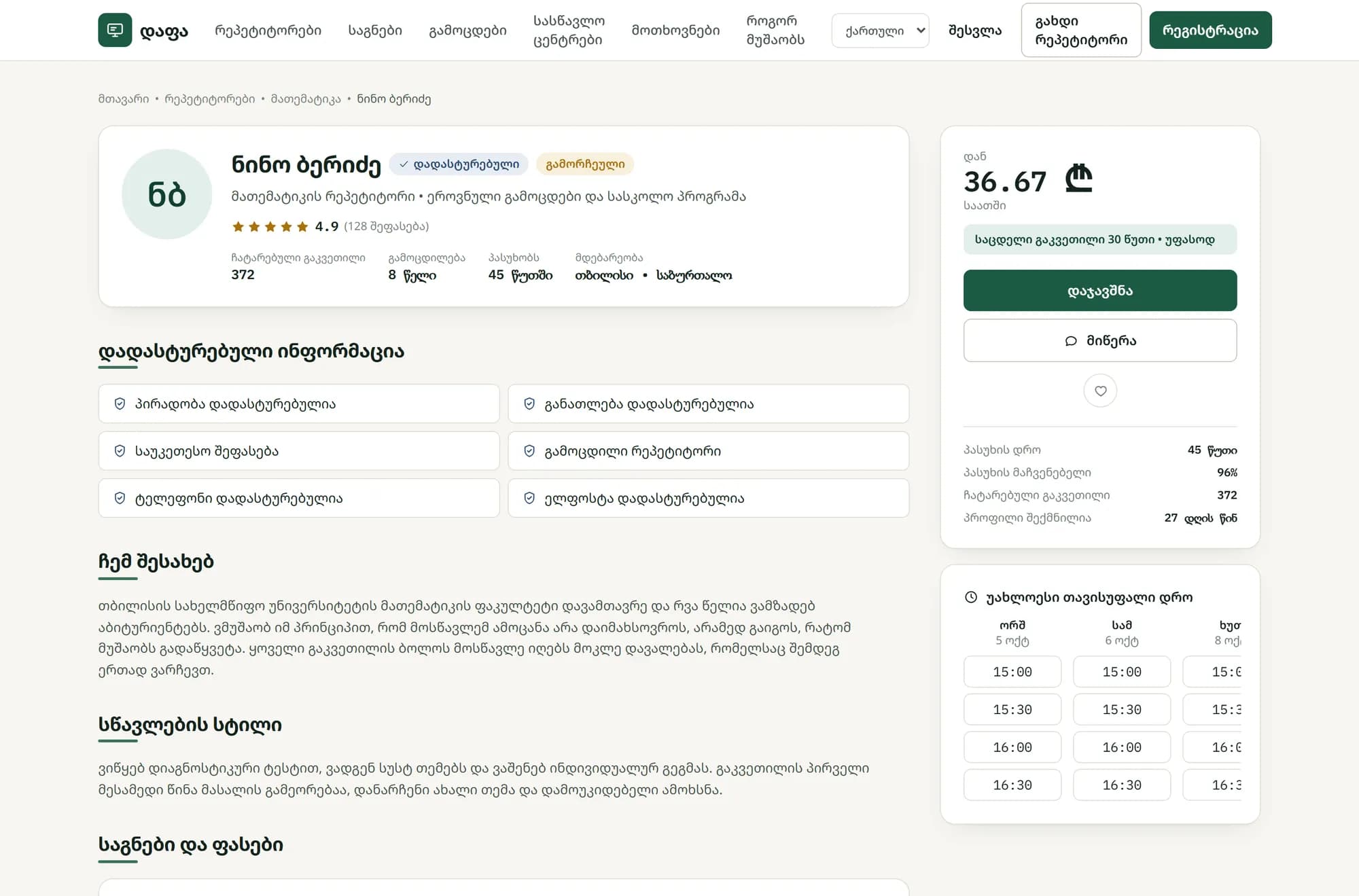Screen dimensions: 1359x896
Task: Select the 15:00 slot under ორშ
Action: [x=1012, y=672]
